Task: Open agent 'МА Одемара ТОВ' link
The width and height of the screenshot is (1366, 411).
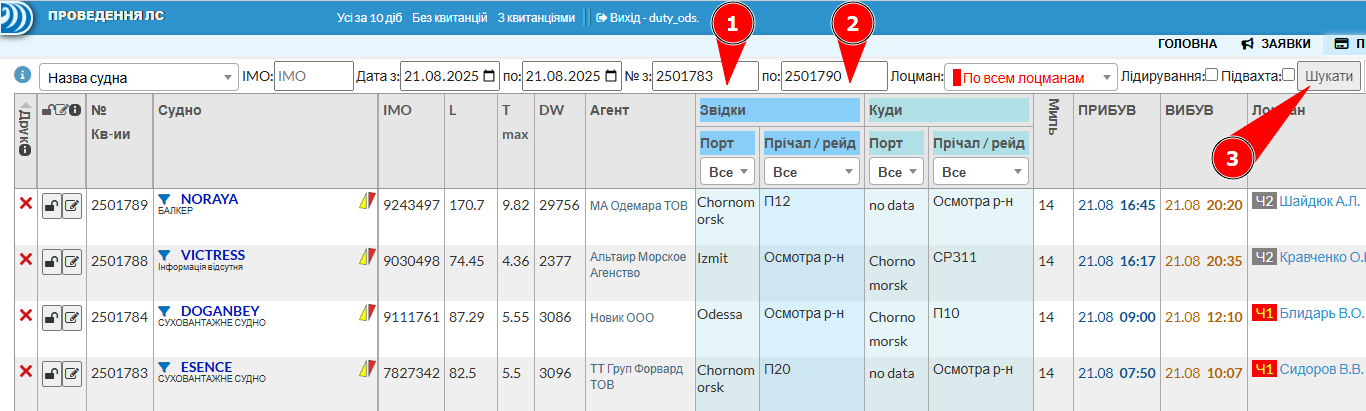Action: pos(638,206)
